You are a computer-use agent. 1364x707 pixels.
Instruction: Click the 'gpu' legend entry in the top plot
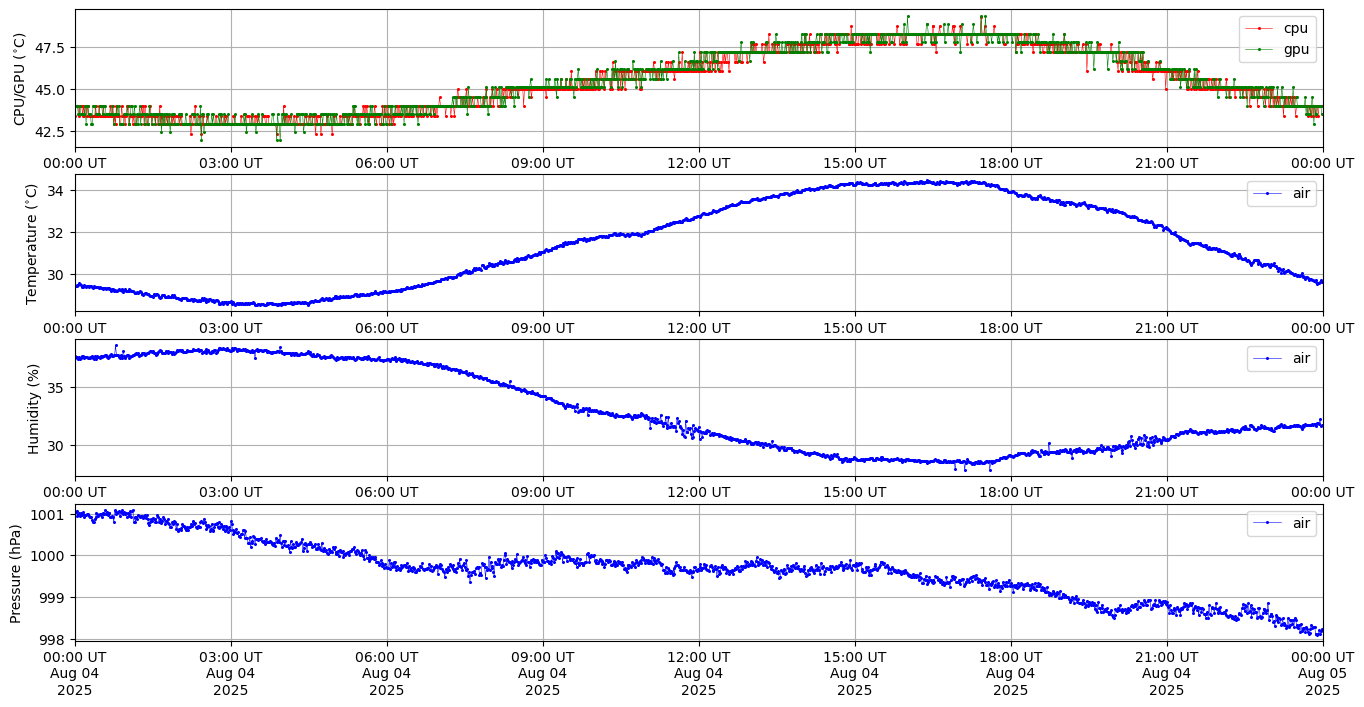(x=1277, y=49)
